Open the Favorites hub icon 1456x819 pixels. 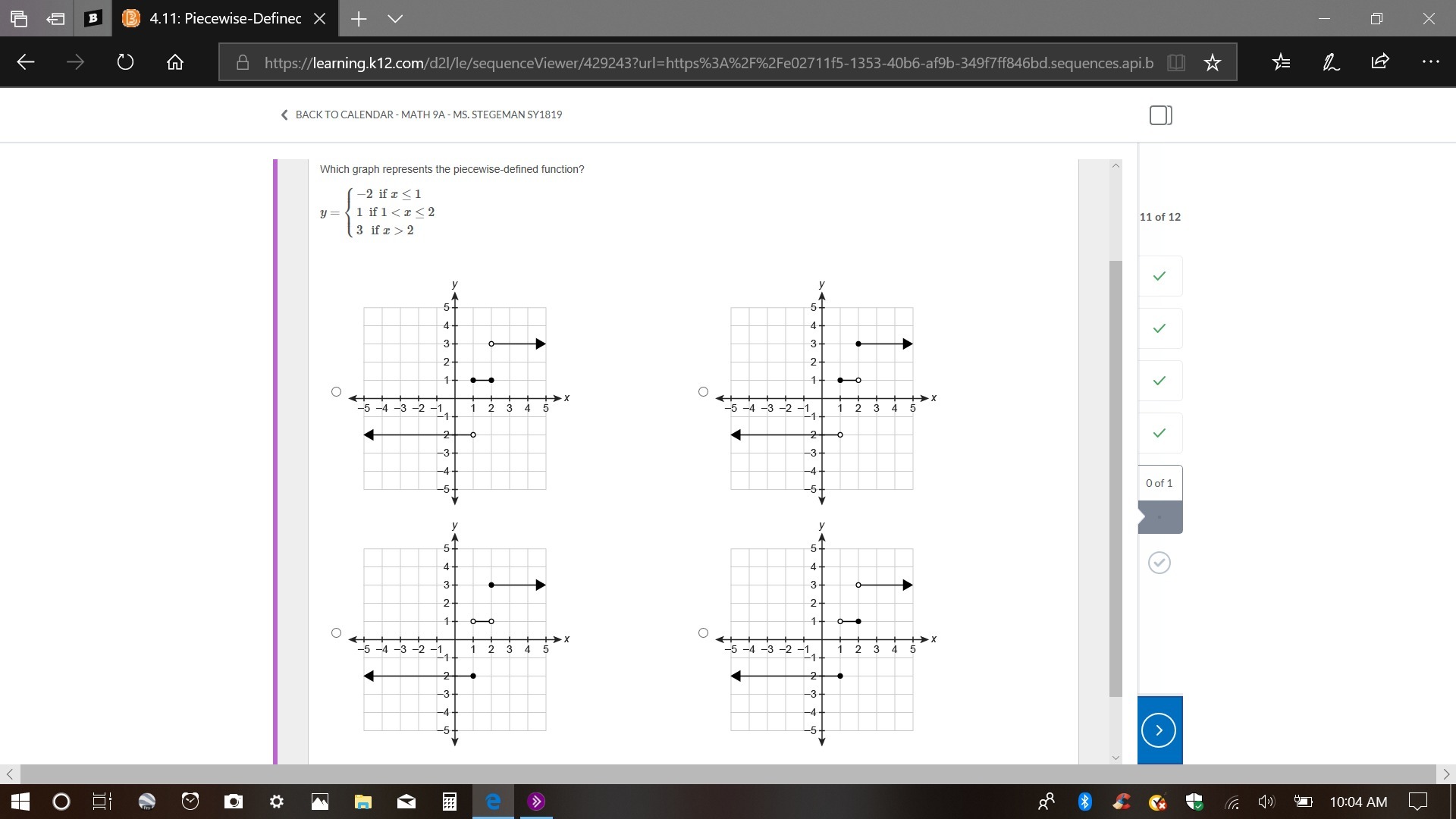click(x=1281, y=62)
